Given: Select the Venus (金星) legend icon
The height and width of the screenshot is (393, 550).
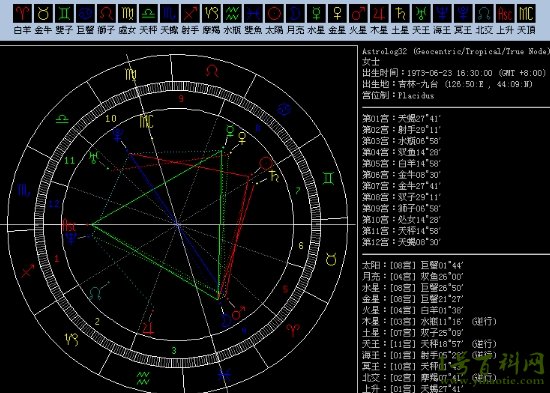Looking at the screenshot, I should (x=337, y=13).
